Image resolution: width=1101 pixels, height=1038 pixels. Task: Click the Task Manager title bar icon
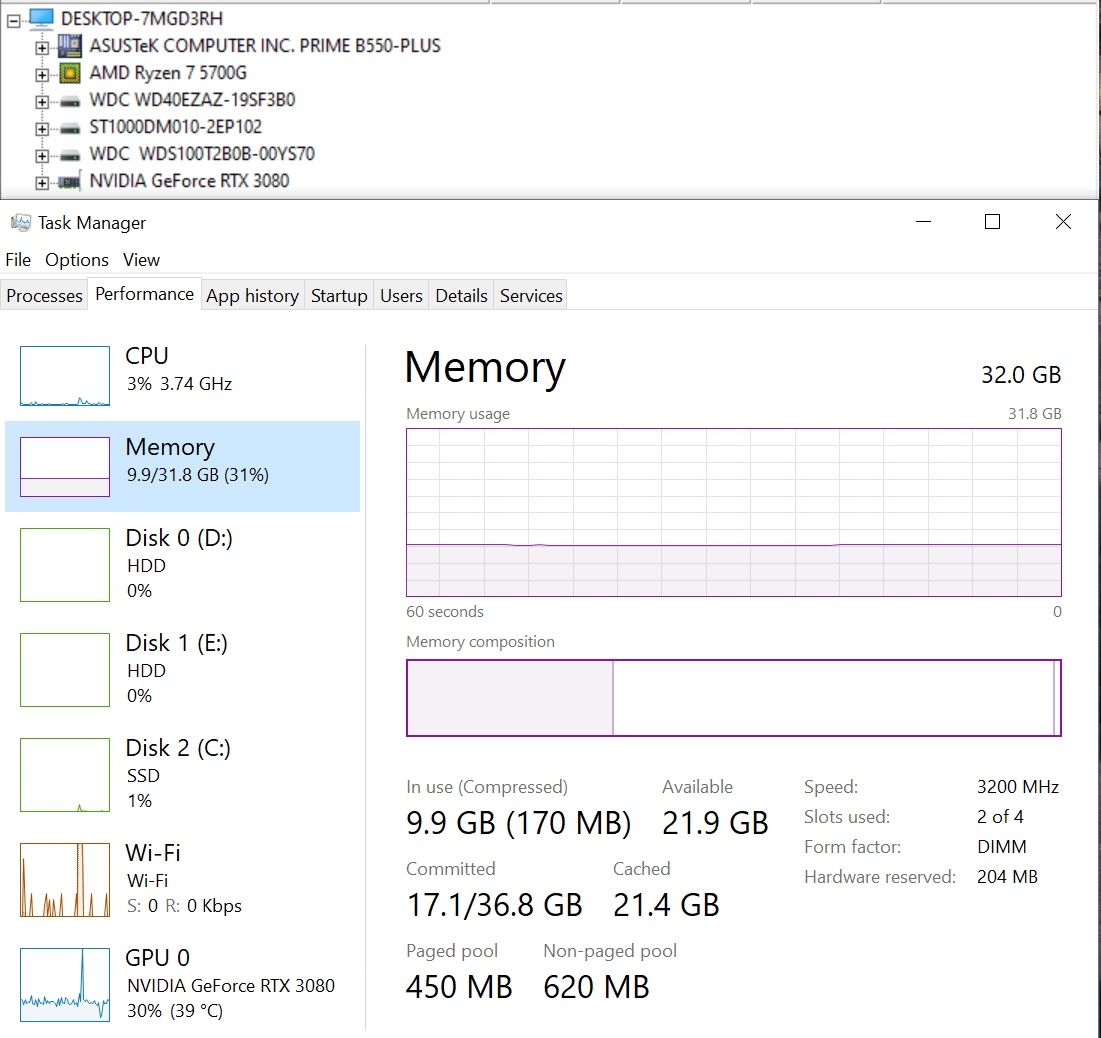20,223
